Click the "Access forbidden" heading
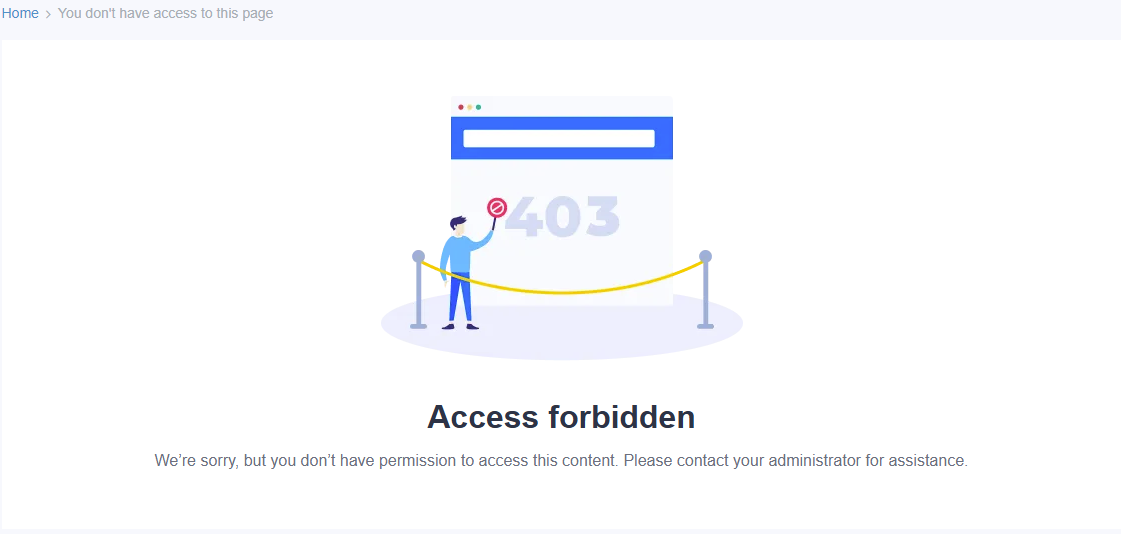The height and width of the screenshot is (534, 1121). (x=561, y=416)
